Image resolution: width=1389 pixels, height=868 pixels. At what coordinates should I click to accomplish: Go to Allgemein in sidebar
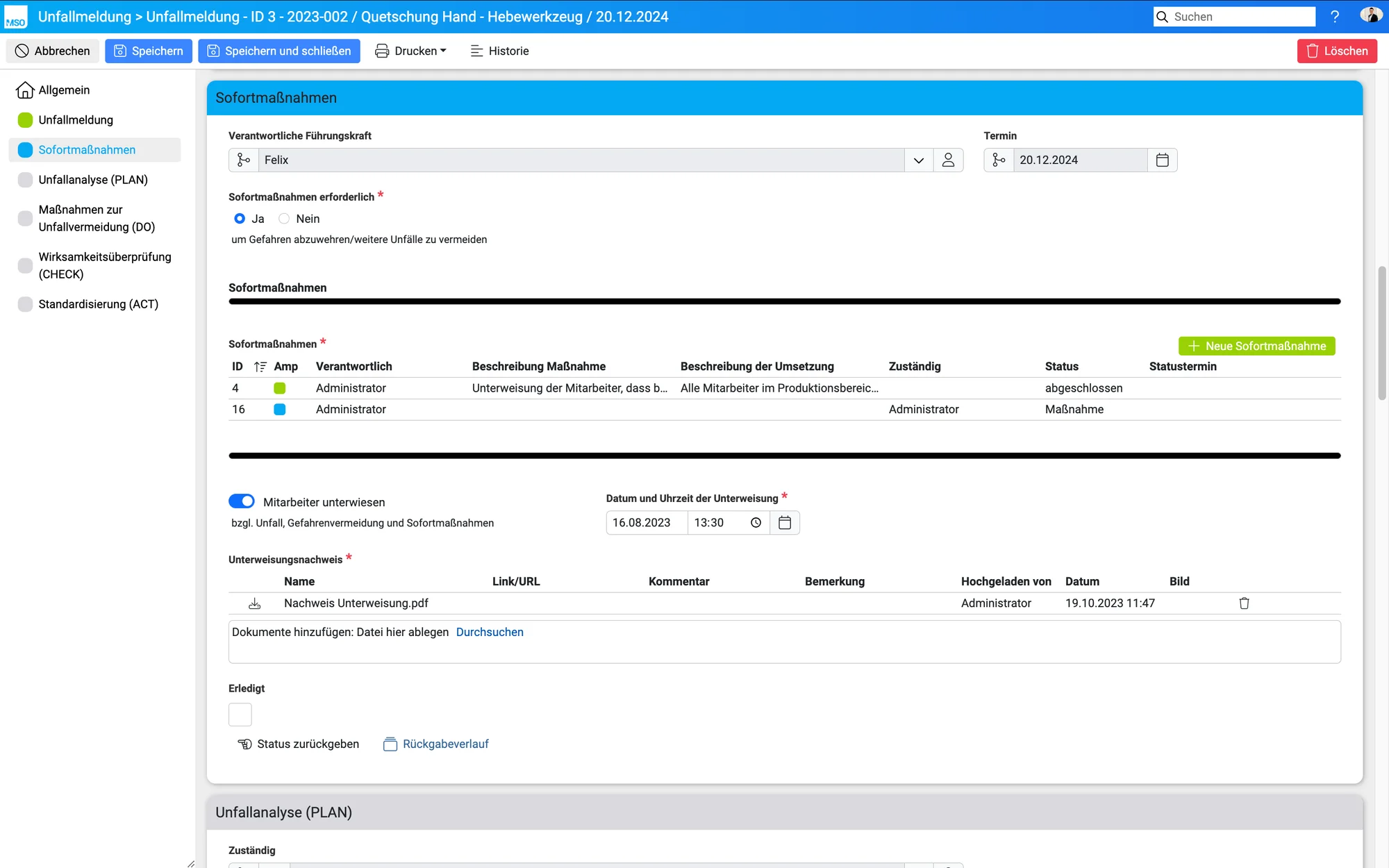click(x=64, y=90)
